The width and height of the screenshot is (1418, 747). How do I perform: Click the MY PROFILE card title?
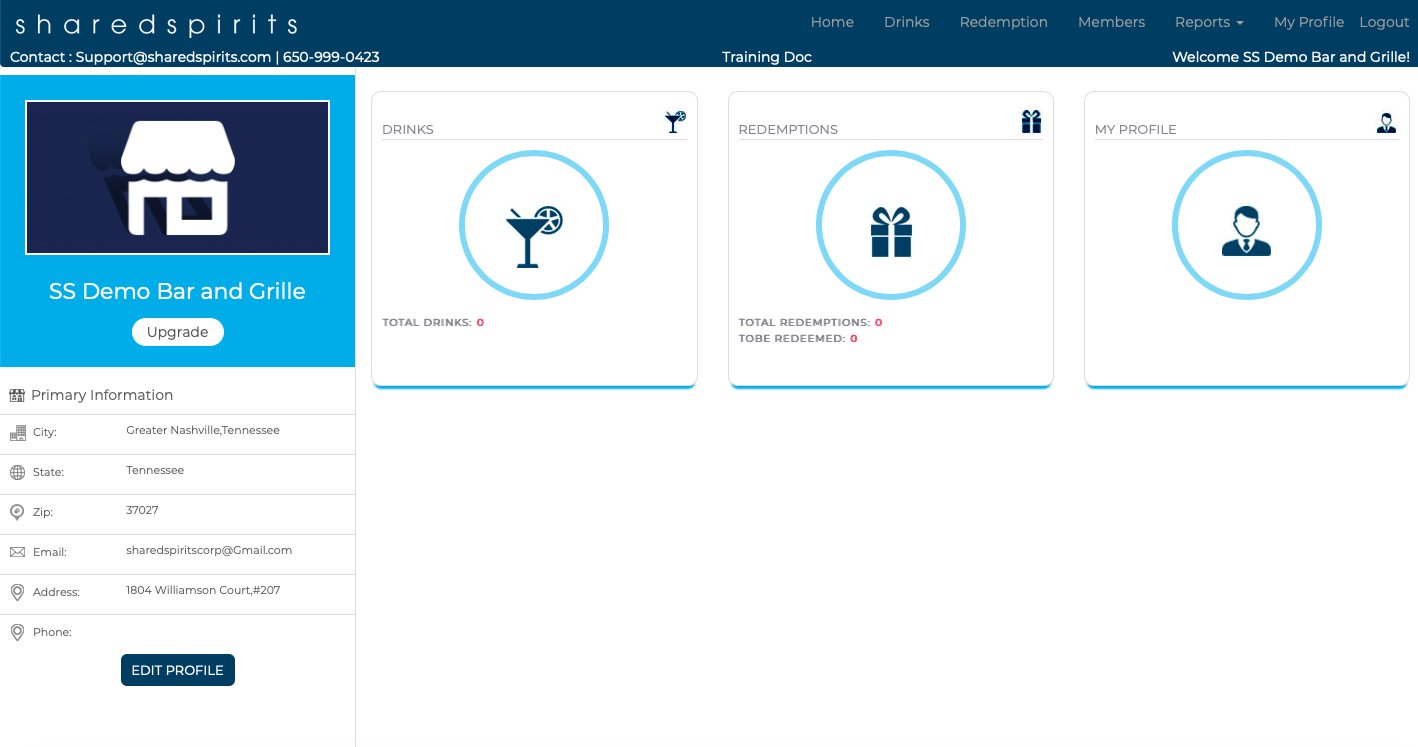click(1136, 129)
